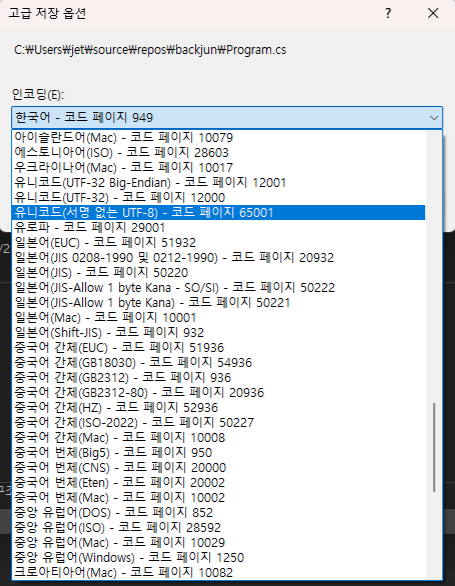
Task: Choose 유니코드(UTF-32) code page 12000
Action: [x=218, y=197]
